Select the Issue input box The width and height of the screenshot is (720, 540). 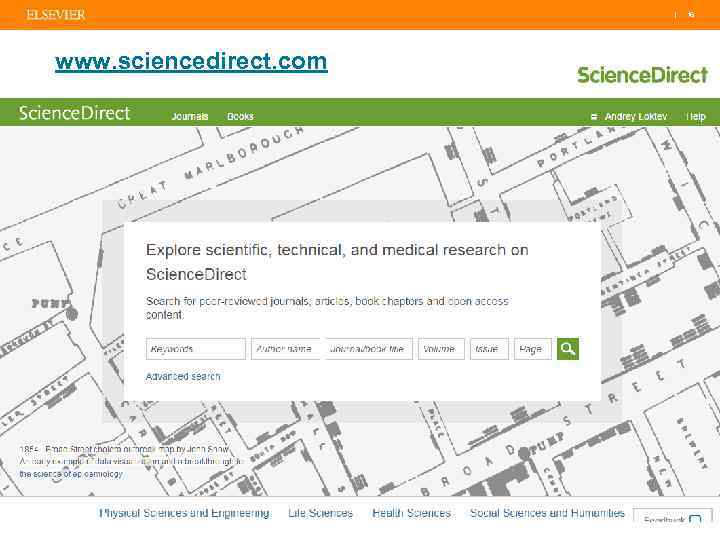(x=490, y=349)
